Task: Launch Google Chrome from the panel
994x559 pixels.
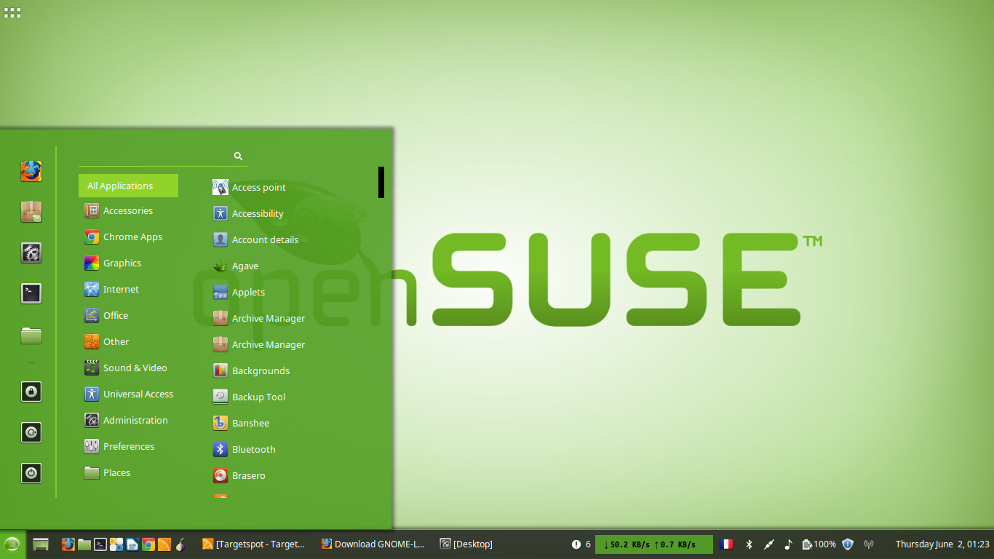Action: click(x=148, y=544)
